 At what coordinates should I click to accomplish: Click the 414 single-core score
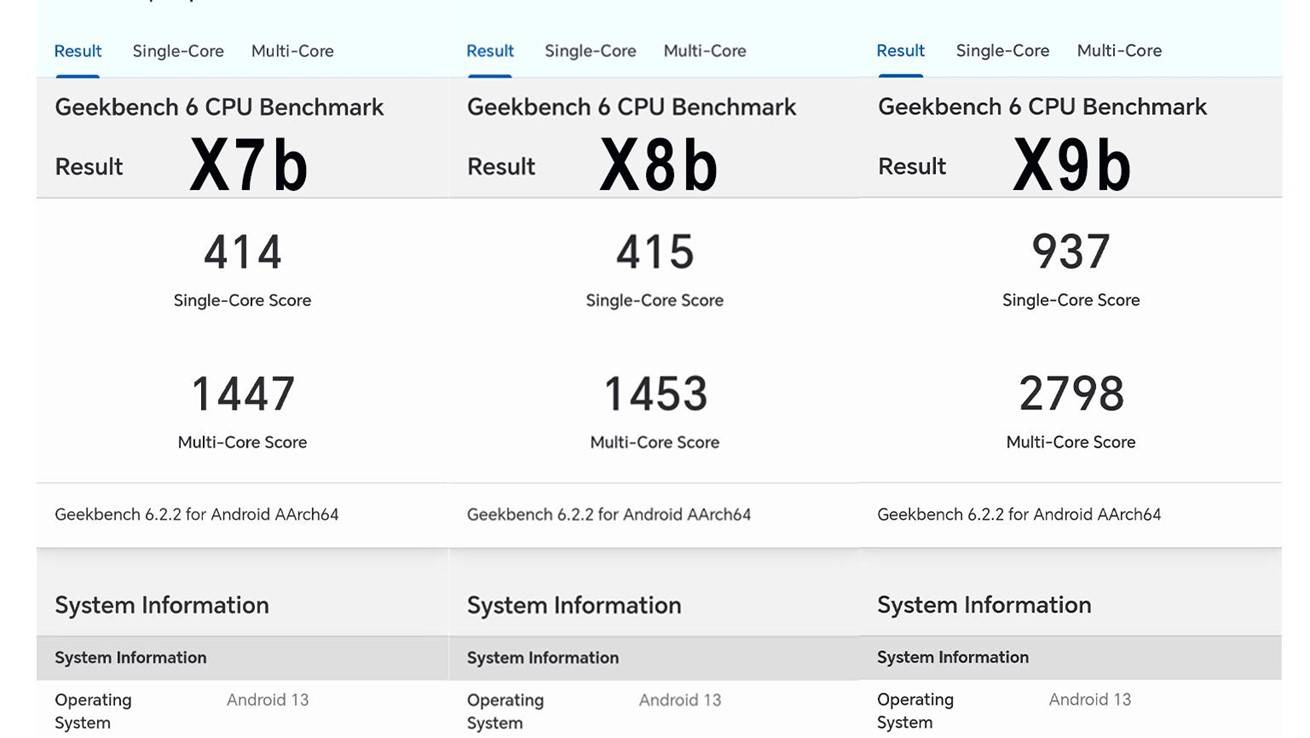pyautogui.click(x=243, y=252)
